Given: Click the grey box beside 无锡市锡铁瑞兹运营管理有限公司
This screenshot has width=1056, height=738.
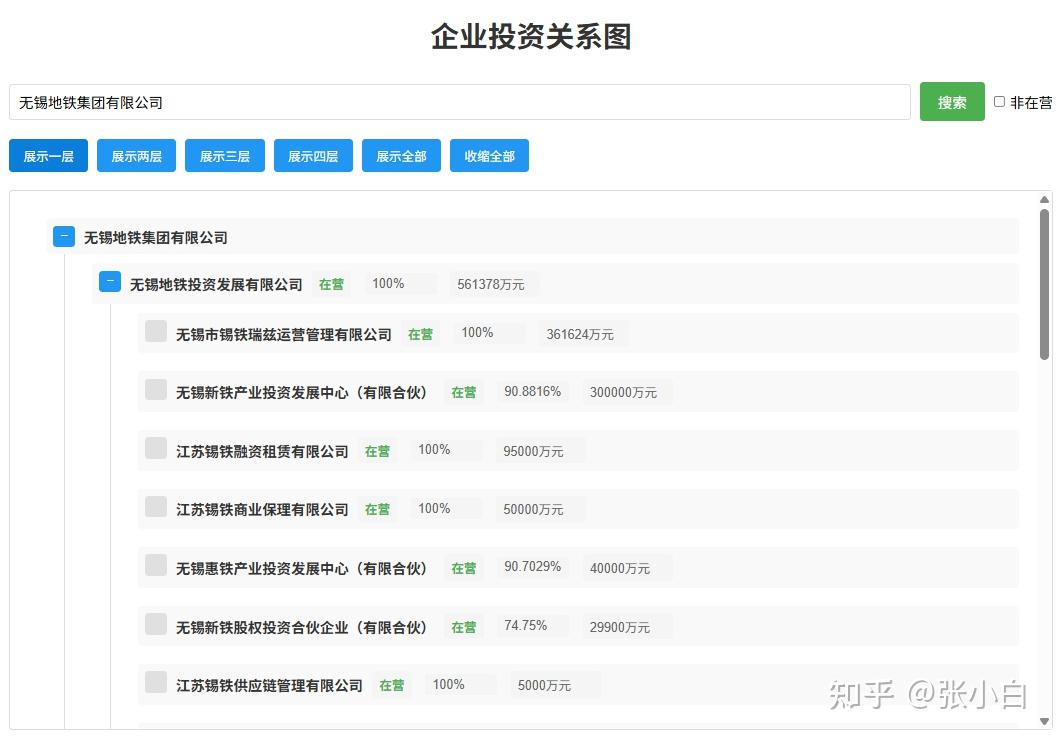Looking at the screenshot, I should pos(156,331).
